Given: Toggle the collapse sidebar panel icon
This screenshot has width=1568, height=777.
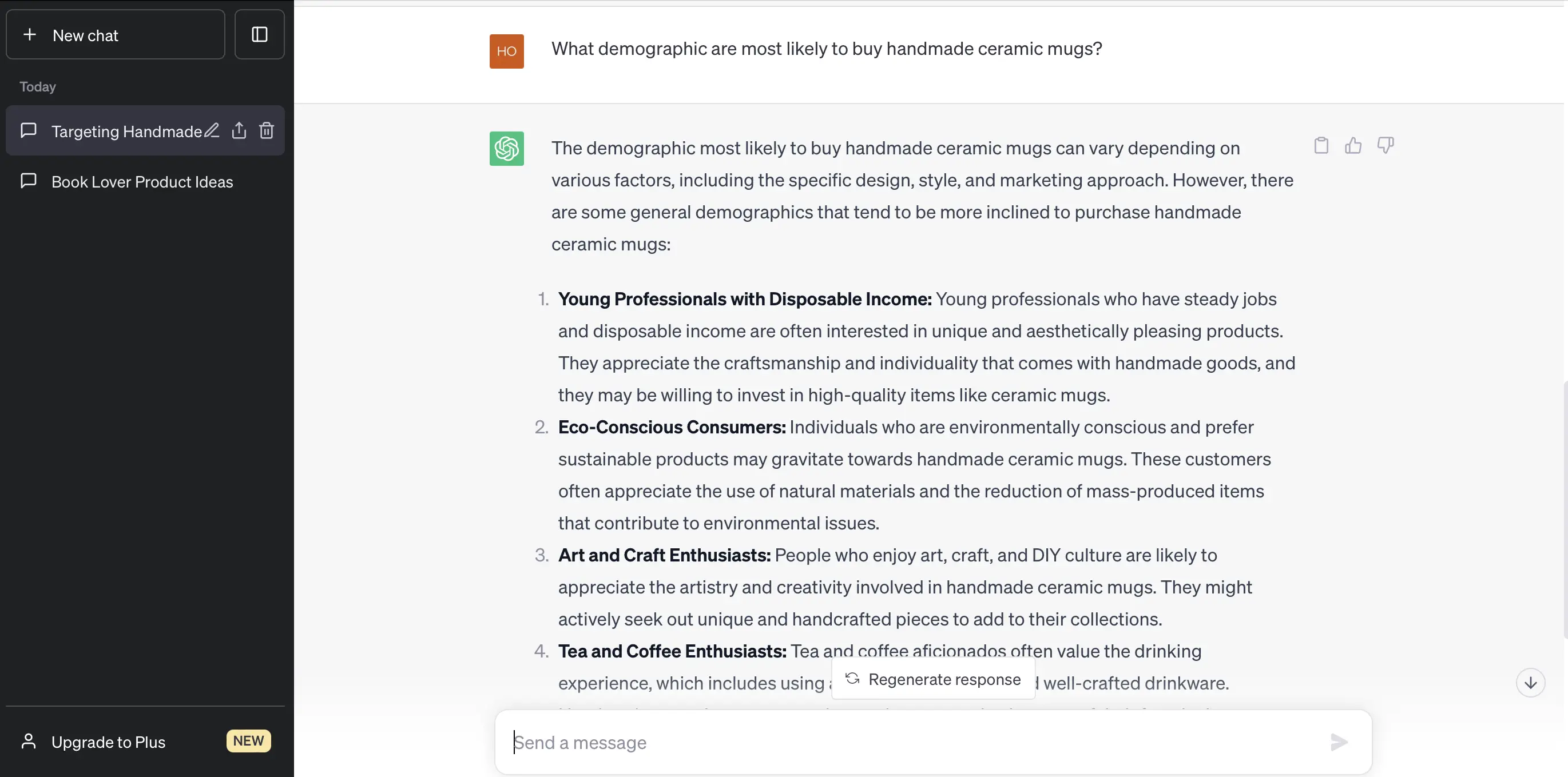Looking at the screenshot, I should [260, 34].
